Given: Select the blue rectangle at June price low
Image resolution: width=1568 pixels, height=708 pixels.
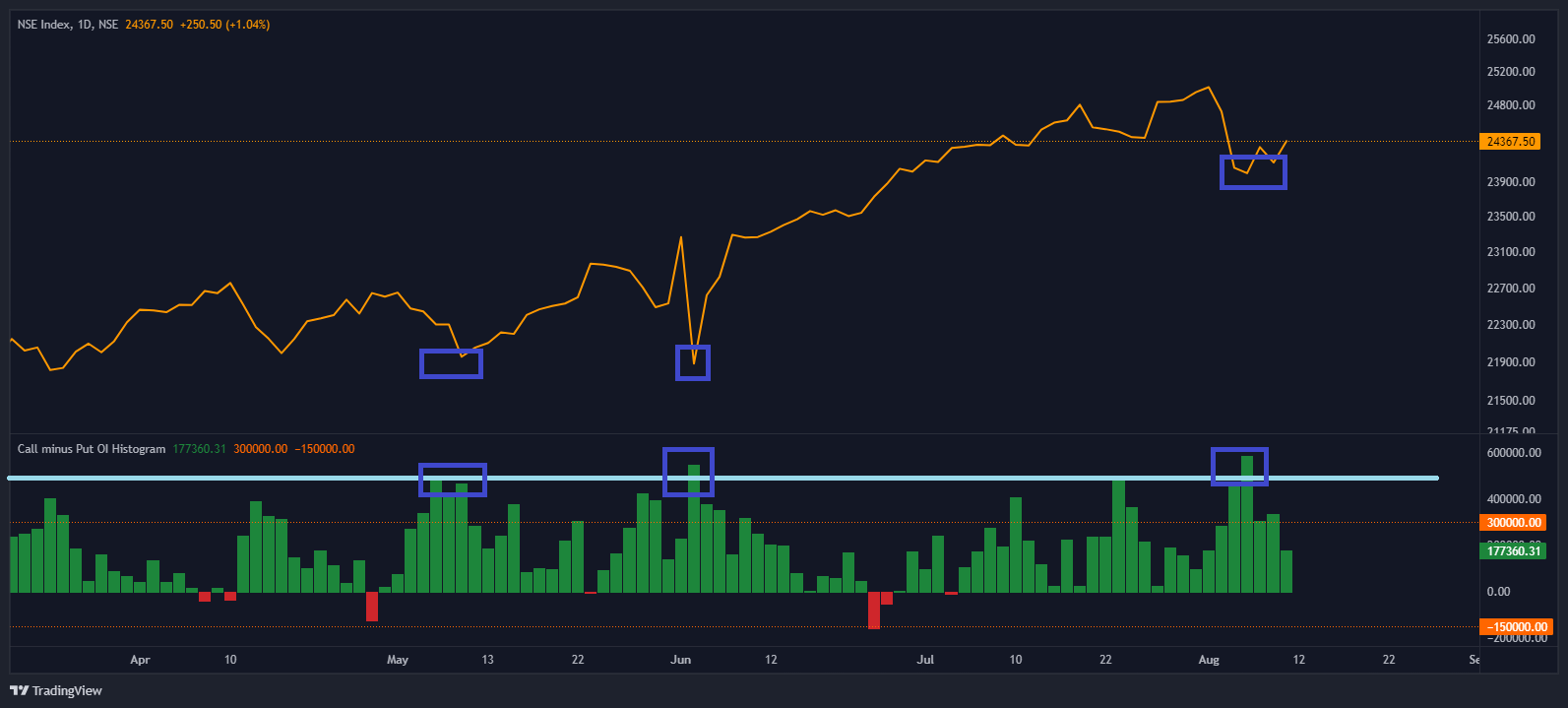Looking at the screenshot, I should pos(692,362).
